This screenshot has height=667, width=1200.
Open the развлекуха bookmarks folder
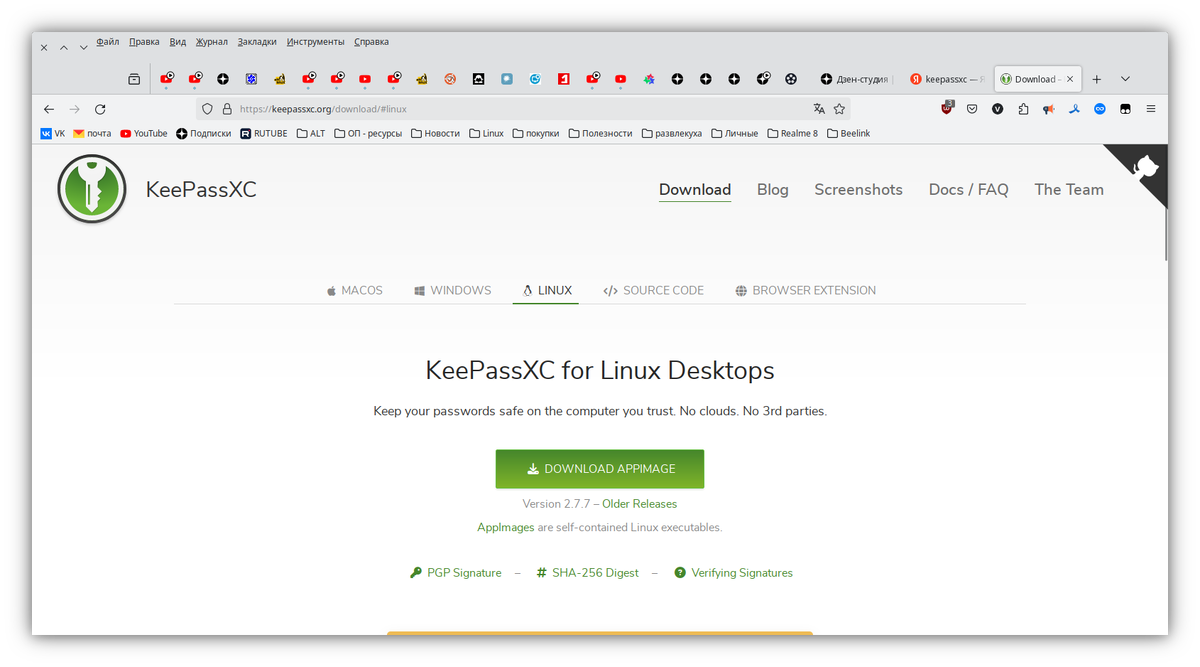coord(672,133)
